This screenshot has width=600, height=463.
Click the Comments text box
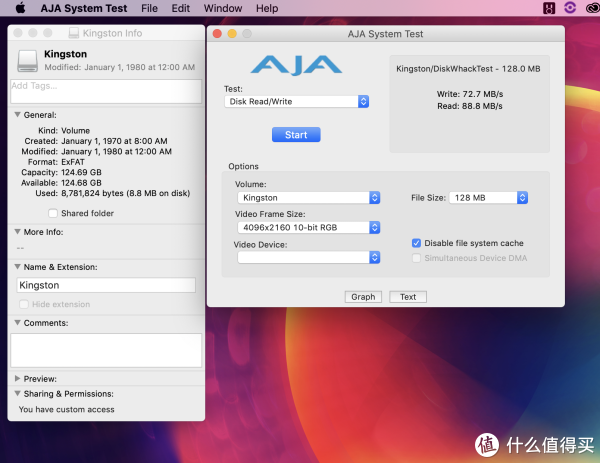[106, 351]
